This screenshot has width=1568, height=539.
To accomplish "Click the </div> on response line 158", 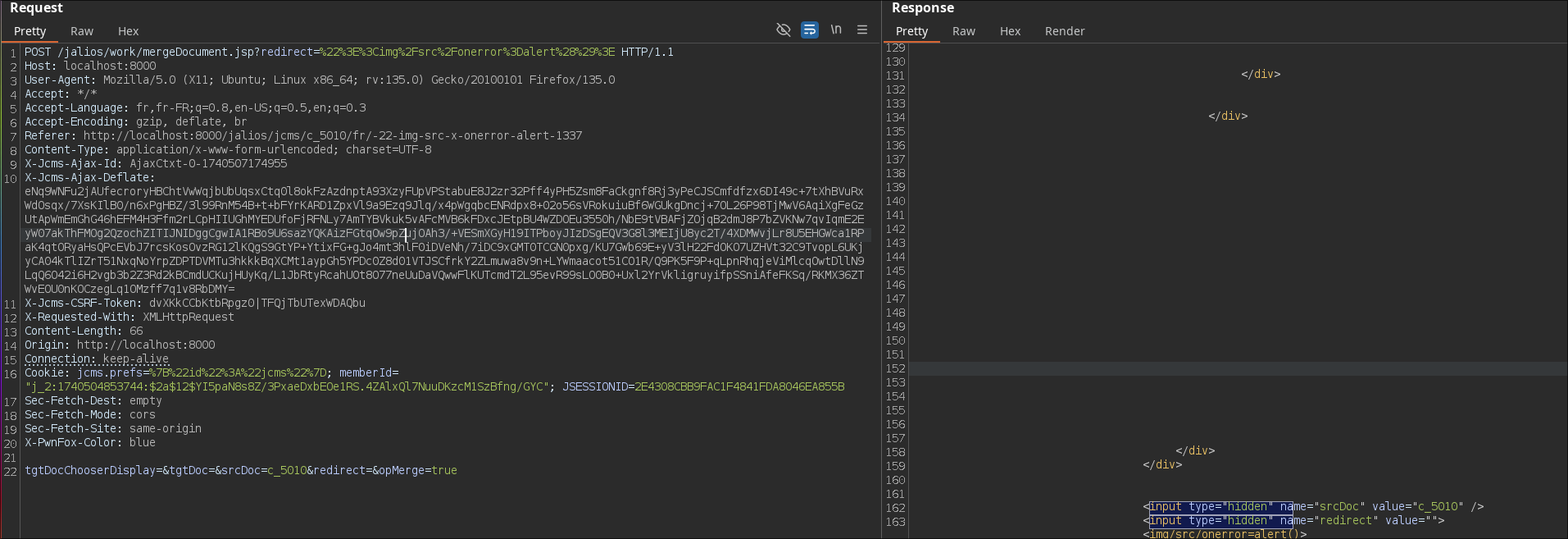I will coord(1195,450).
